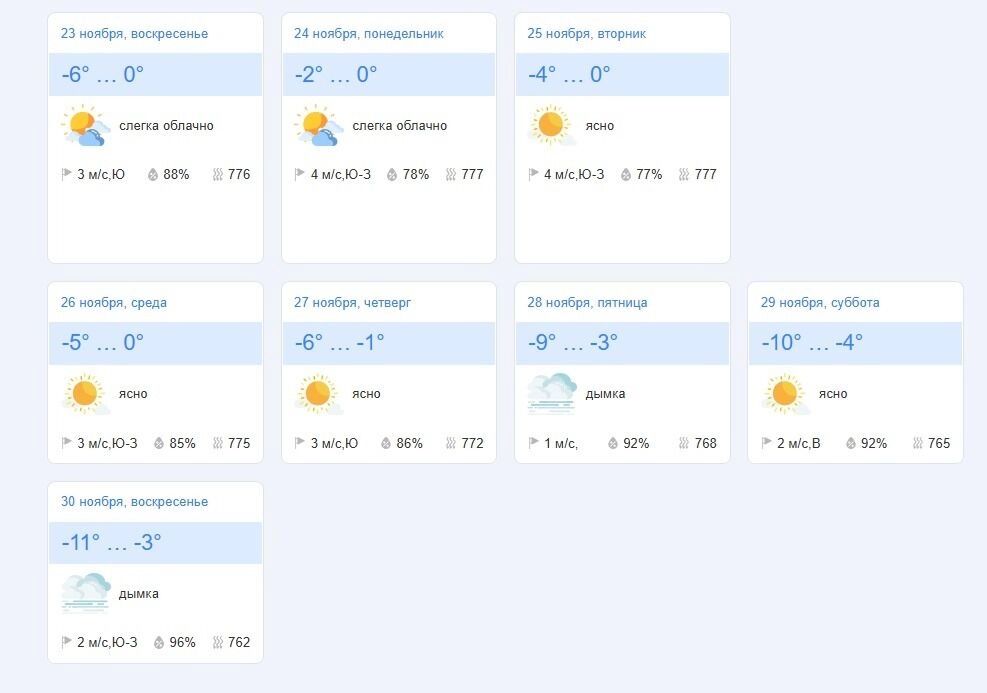Viewport: 987px width, 693px height.
Task: Click the wind flag icon on 23 ноября
Action: tap(67, 174)
